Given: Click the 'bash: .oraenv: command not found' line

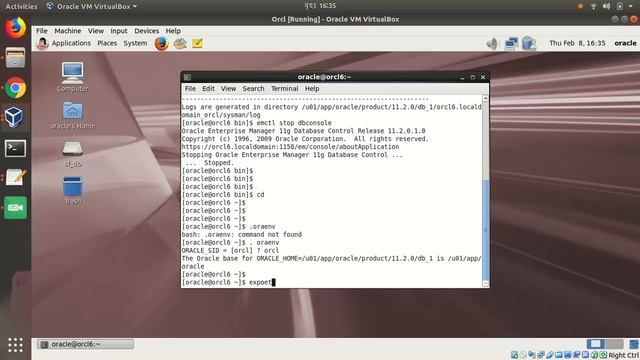Looking at the screenshot, I should pos(242,235).
